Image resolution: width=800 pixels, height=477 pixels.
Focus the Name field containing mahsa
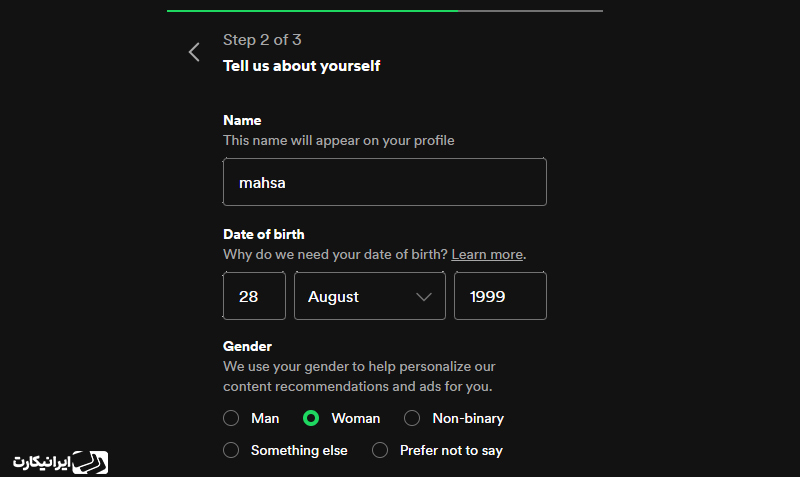pyautogui.click(x=385, y=182)
